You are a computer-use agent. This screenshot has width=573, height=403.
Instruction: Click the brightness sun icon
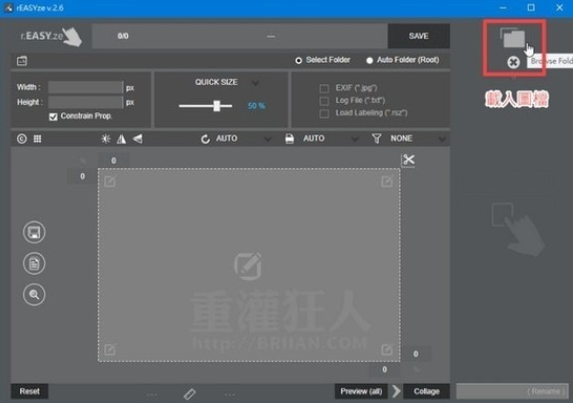[106, 139]
